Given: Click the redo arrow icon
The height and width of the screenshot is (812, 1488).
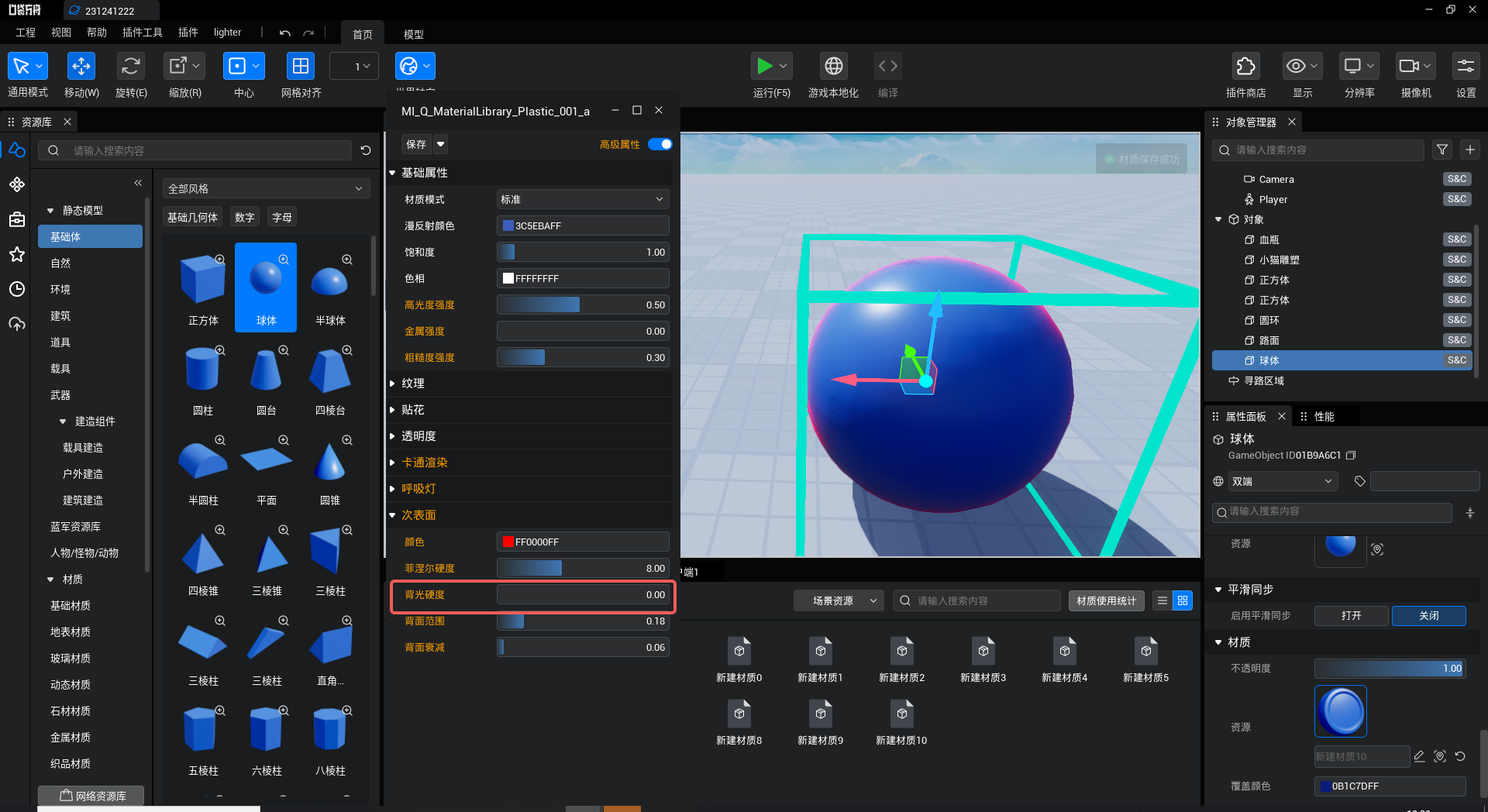Looking at the screenshot, I should (x=308, y=33).
